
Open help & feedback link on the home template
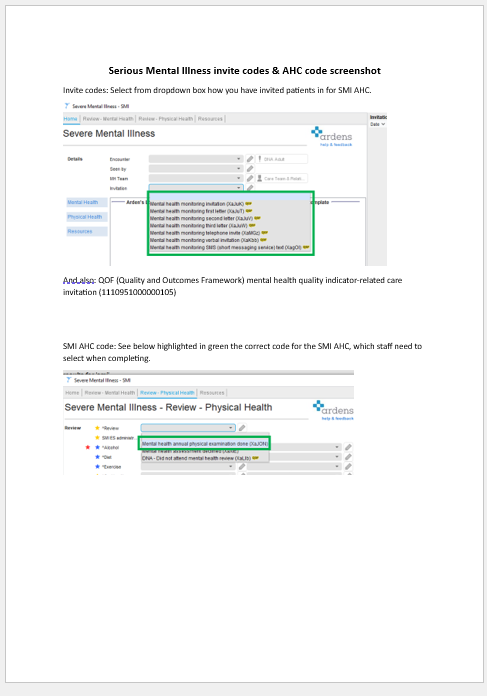pyautogui.click(x=336, y=145)
